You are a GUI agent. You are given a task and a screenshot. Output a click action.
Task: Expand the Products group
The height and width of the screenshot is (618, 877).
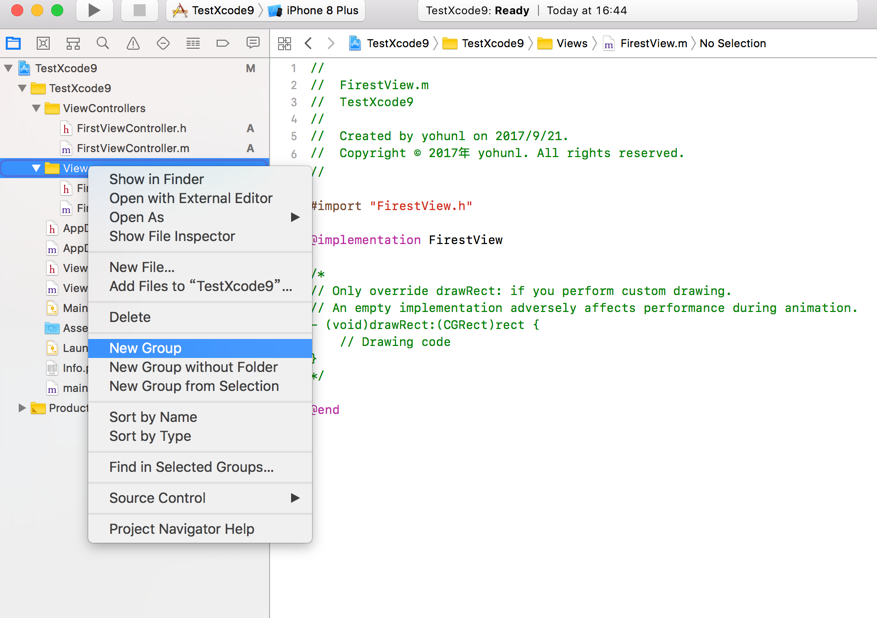tap(22, 408)
